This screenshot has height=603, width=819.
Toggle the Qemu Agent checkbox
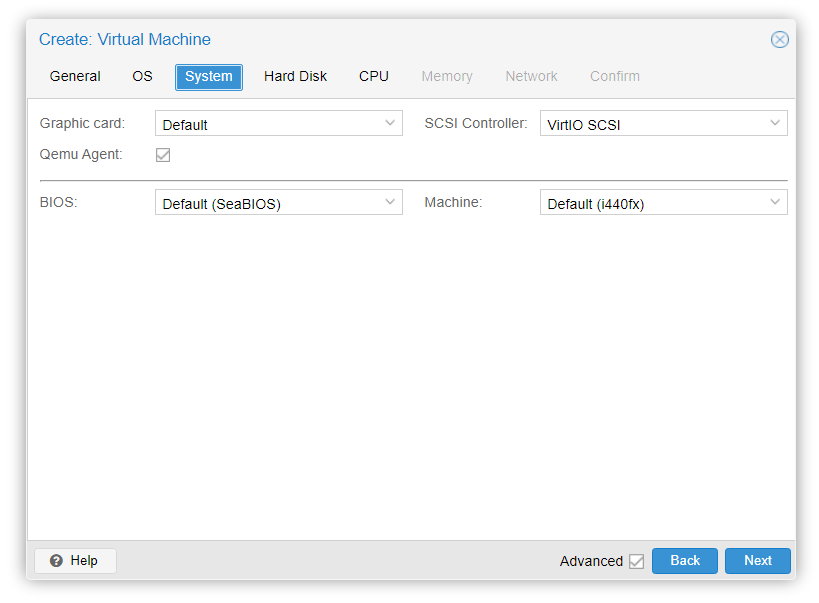coord(163,155)
